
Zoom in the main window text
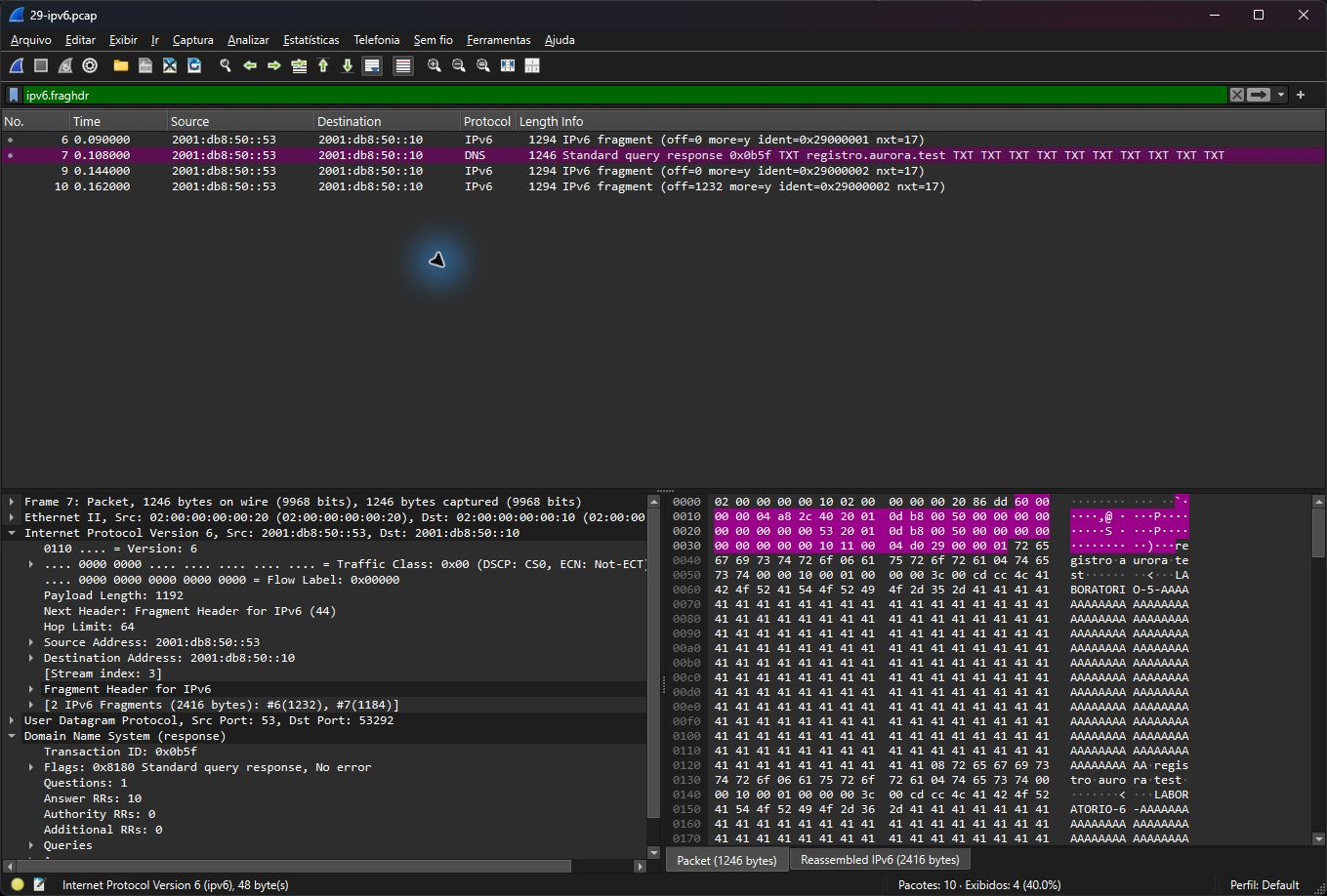coord(435,65)
